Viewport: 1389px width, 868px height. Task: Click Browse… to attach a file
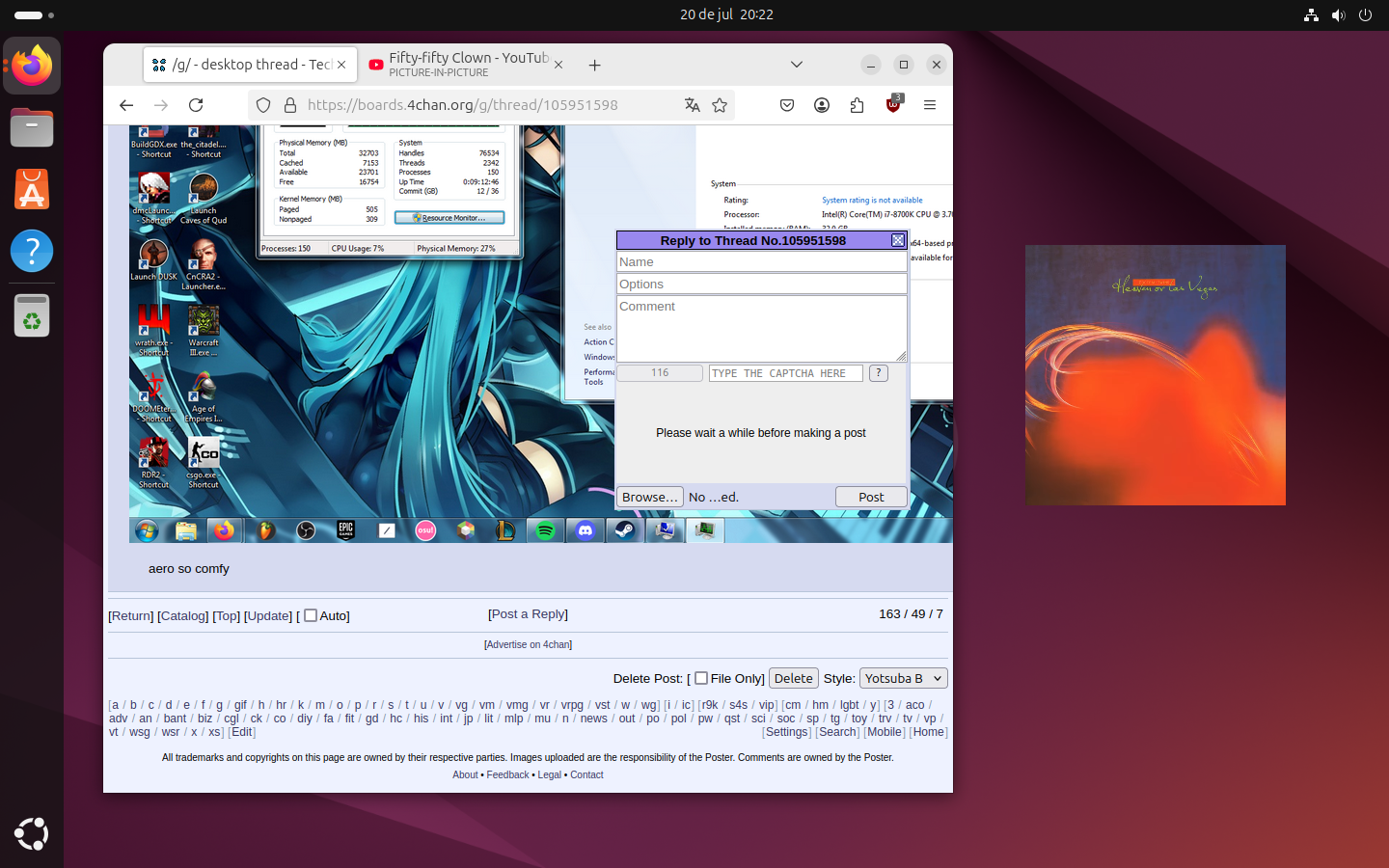pyautogui.click(x=650, y=497)
